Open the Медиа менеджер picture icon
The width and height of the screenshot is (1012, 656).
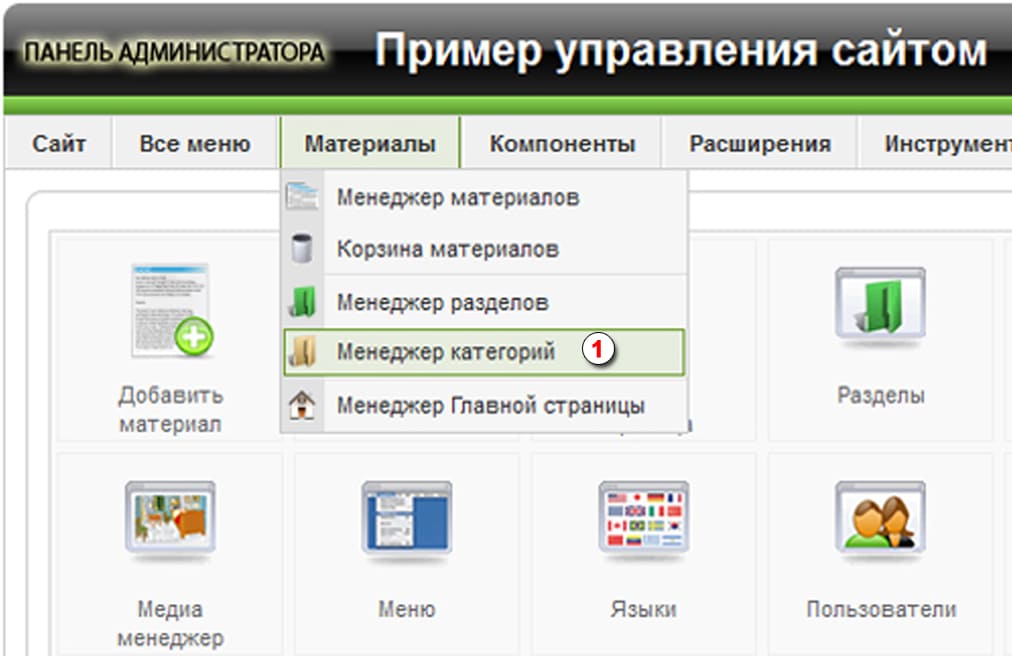click(169, 519)
